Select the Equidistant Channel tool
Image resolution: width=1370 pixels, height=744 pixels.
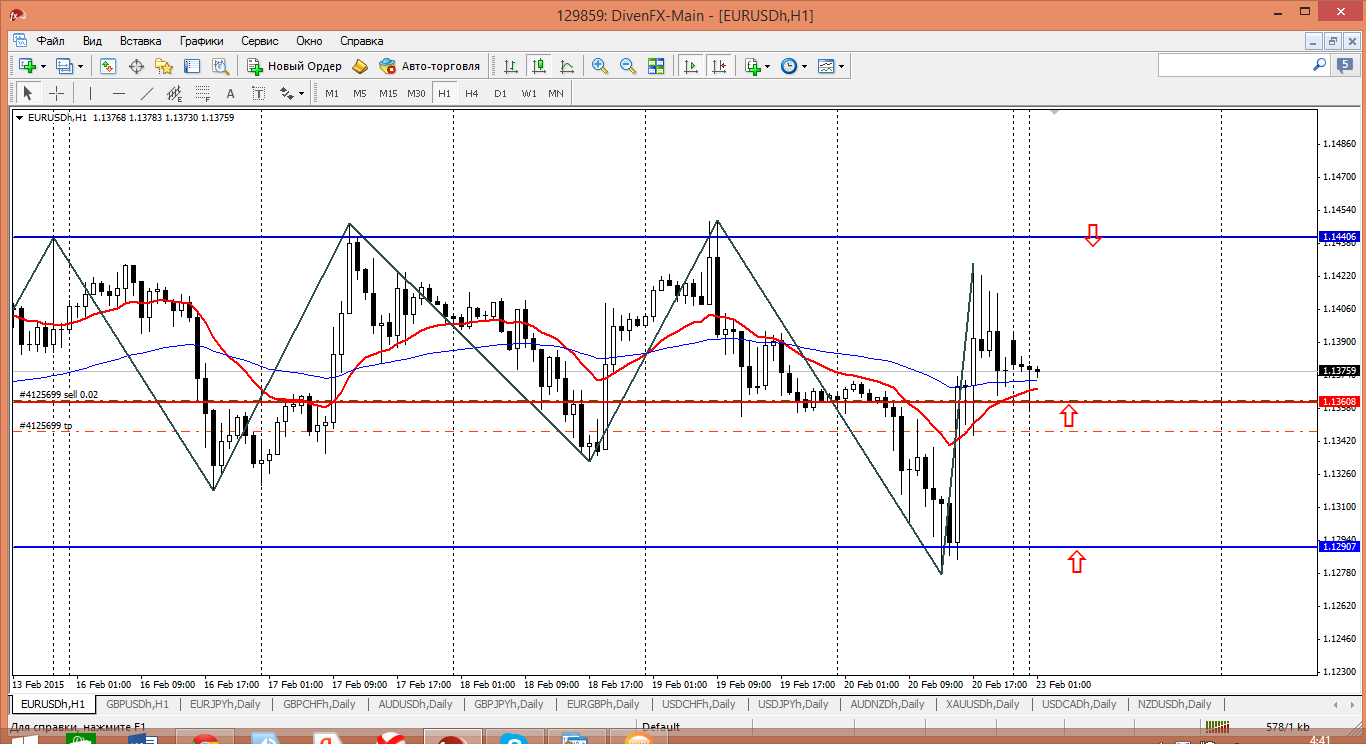pos(175,93)
